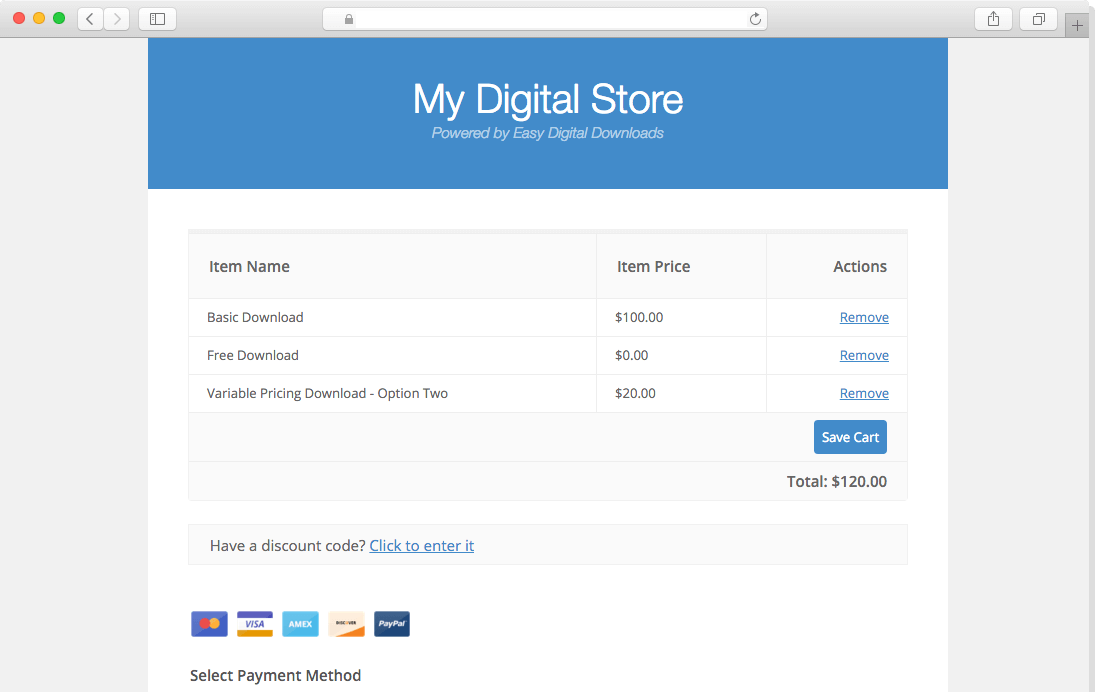
Task: Remove Basic Download from the cart
Action: point(864,317)
